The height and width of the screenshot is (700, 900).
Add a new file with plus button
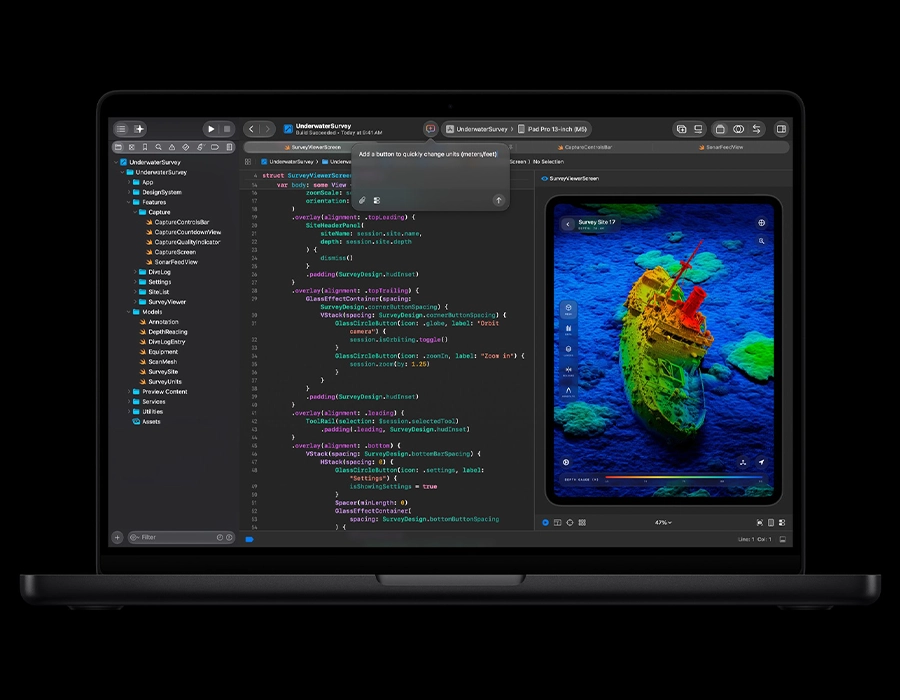point(117,538)
